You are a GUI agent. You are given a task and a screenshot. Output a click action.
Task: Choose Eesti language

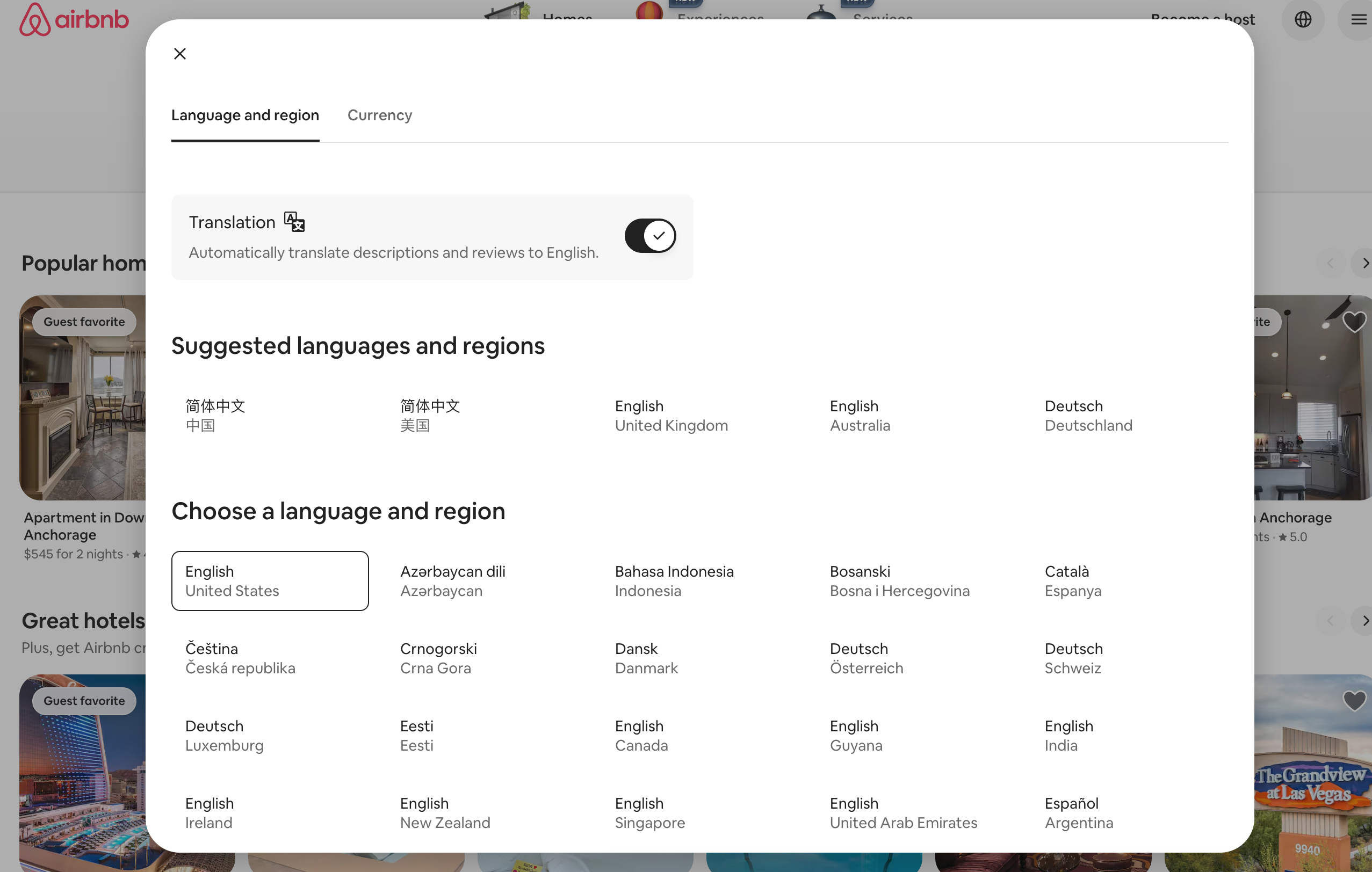click(x=485, y=736)
